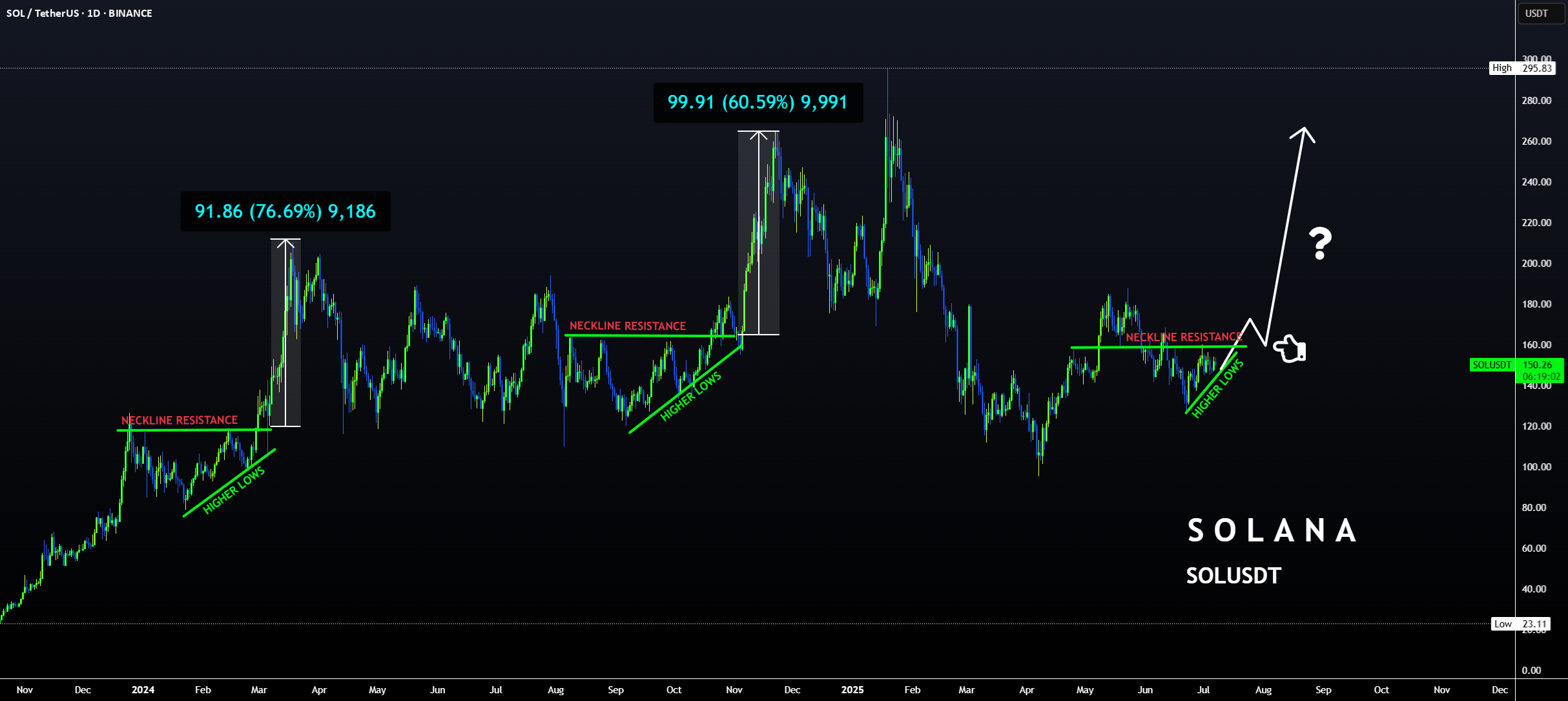Select the 99.91 (60.59%) measurement label
The height and width of the screenshot is (701, 1568).
coord(758,102)
